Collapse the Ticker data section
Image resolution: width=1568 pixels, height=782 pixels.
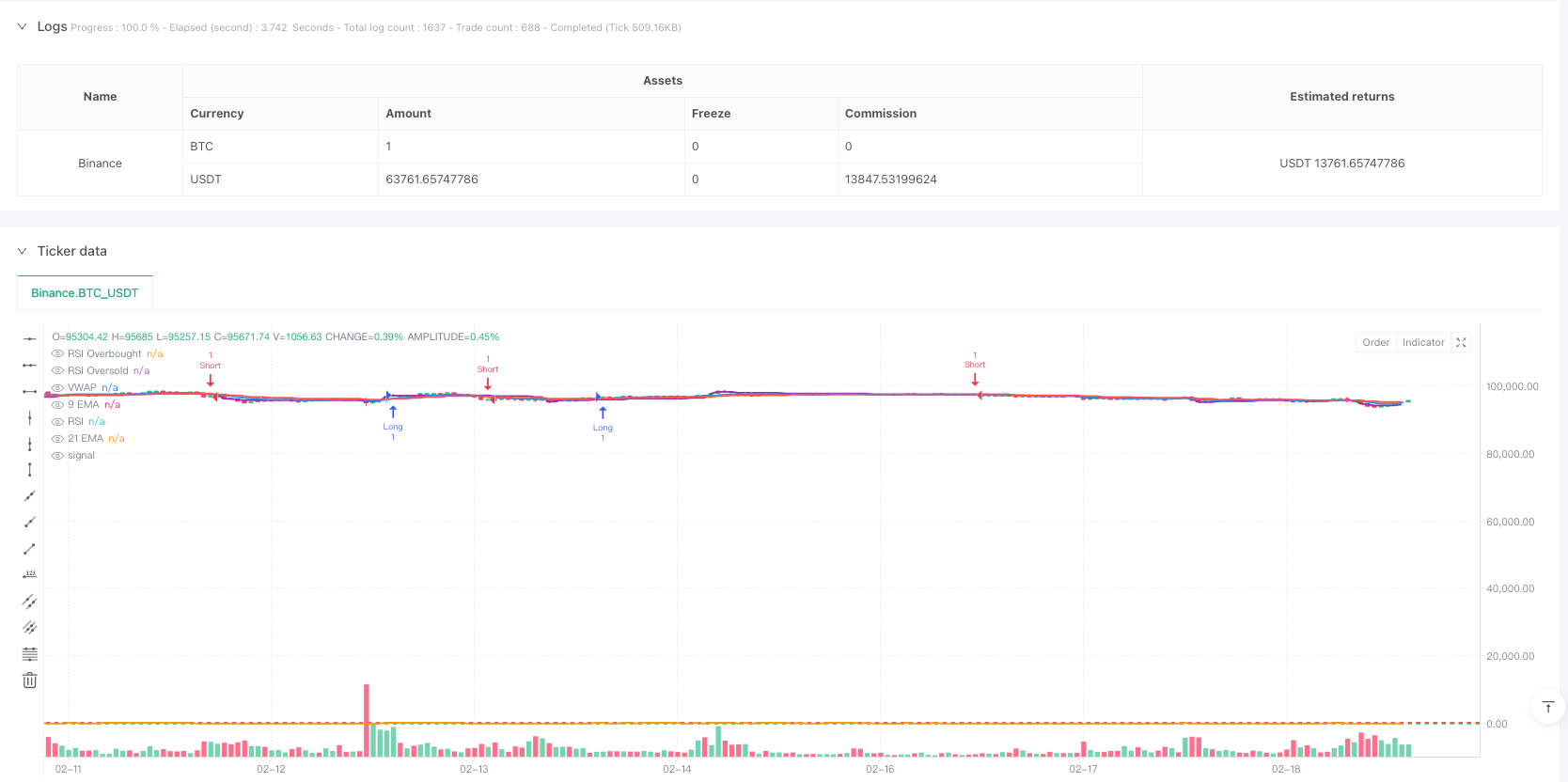pos(22,251)
